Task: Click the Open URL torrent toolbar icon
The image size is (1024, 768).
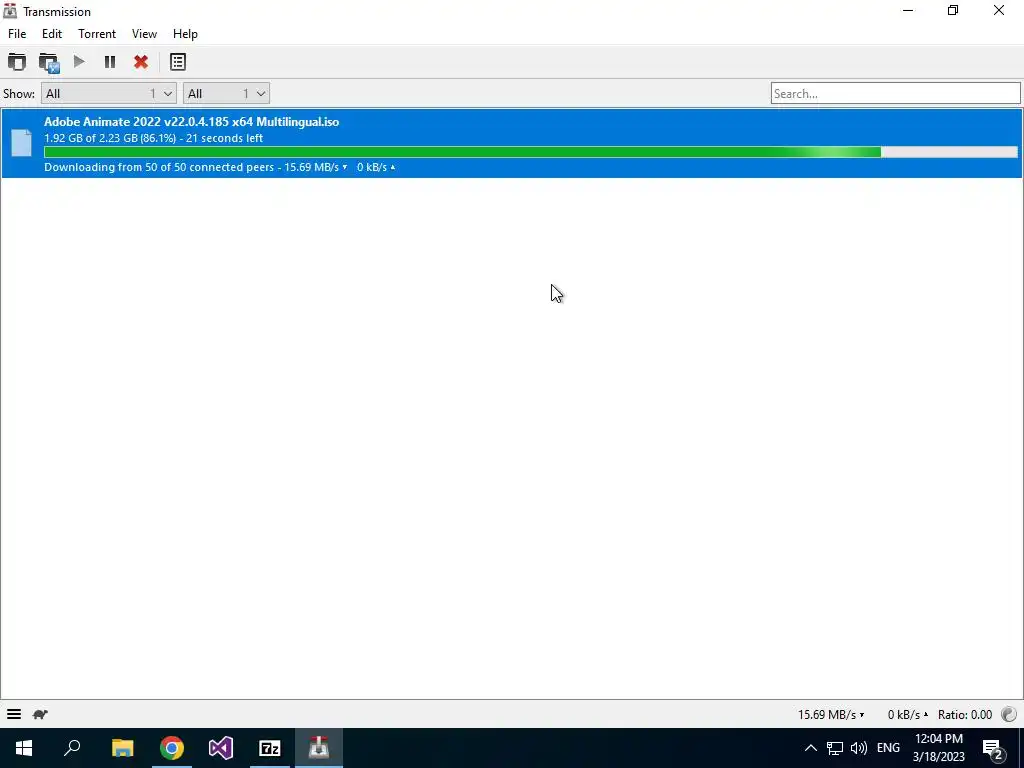Action: tap(49, 62)
